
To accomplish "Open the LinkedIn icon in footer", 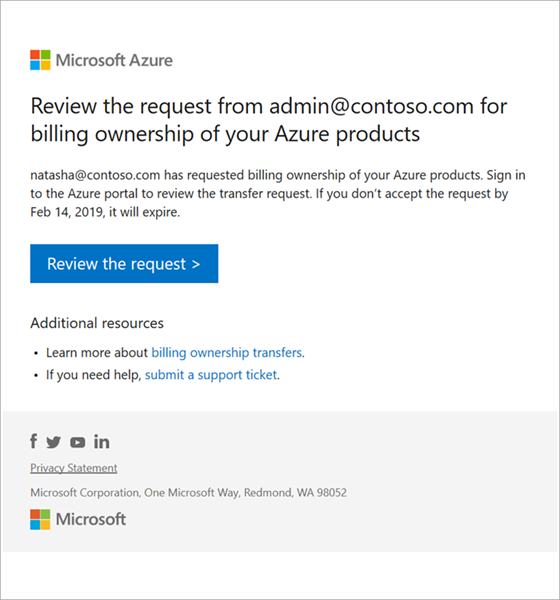I will (102, 442).
